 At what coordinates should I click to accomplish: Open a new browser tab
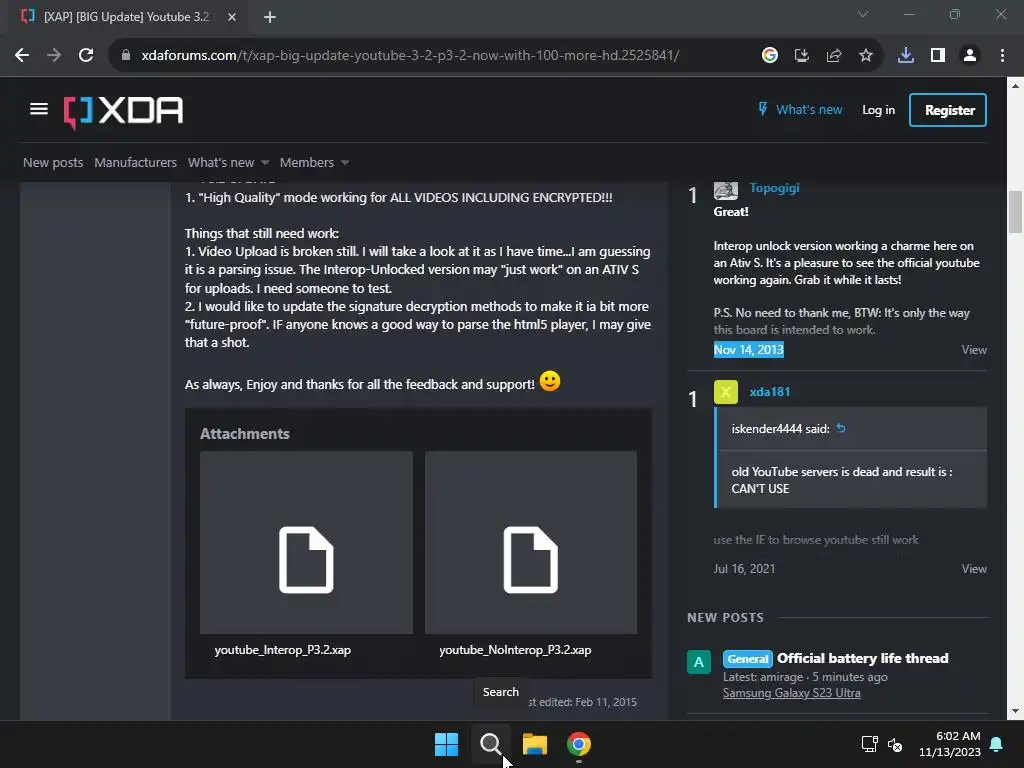pos(270,17)
